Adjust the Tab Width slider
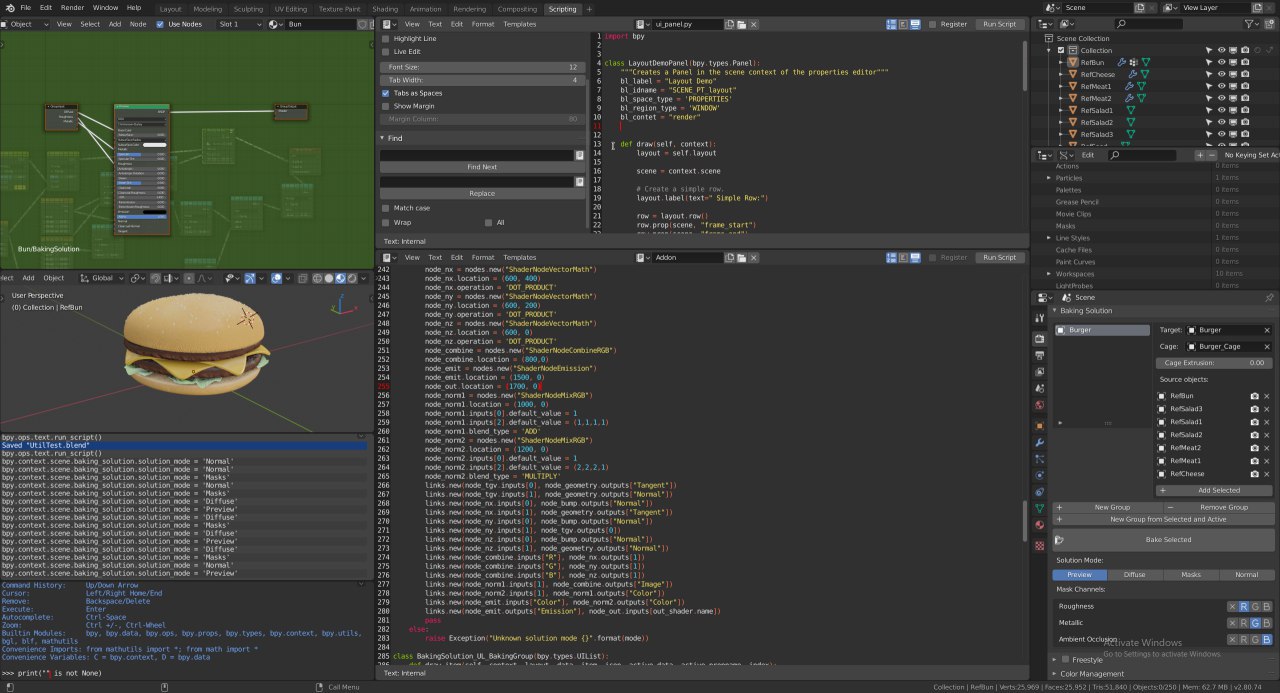This screenshot has height=693, width=1280. click(x=482, y=80)
